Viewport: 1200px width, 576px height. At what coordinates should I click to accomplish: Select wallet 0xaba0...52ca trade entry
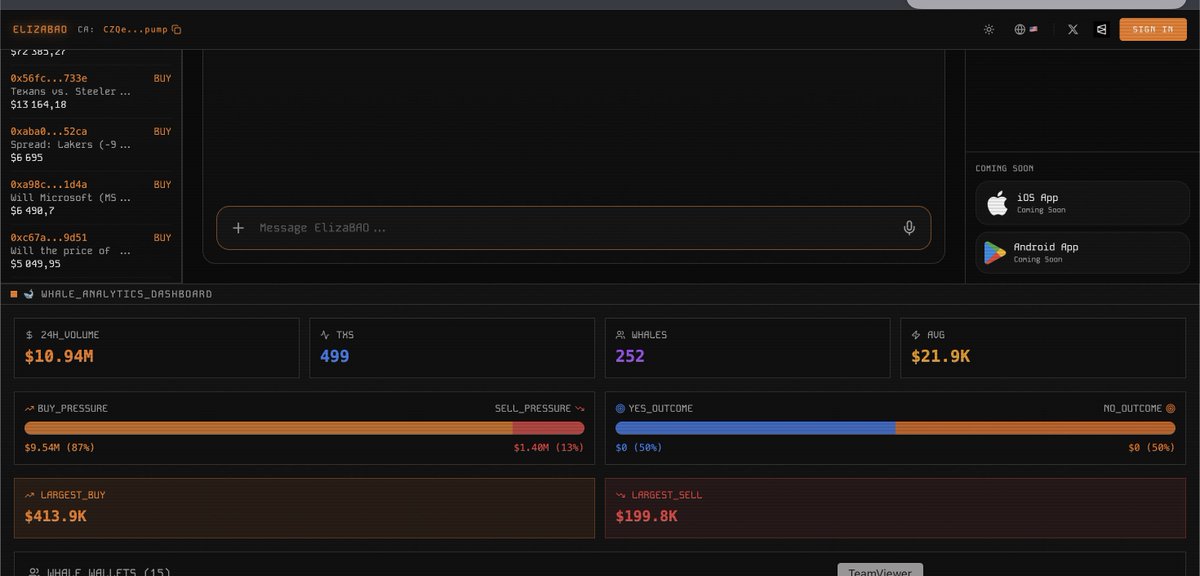[x=91, y=144]
